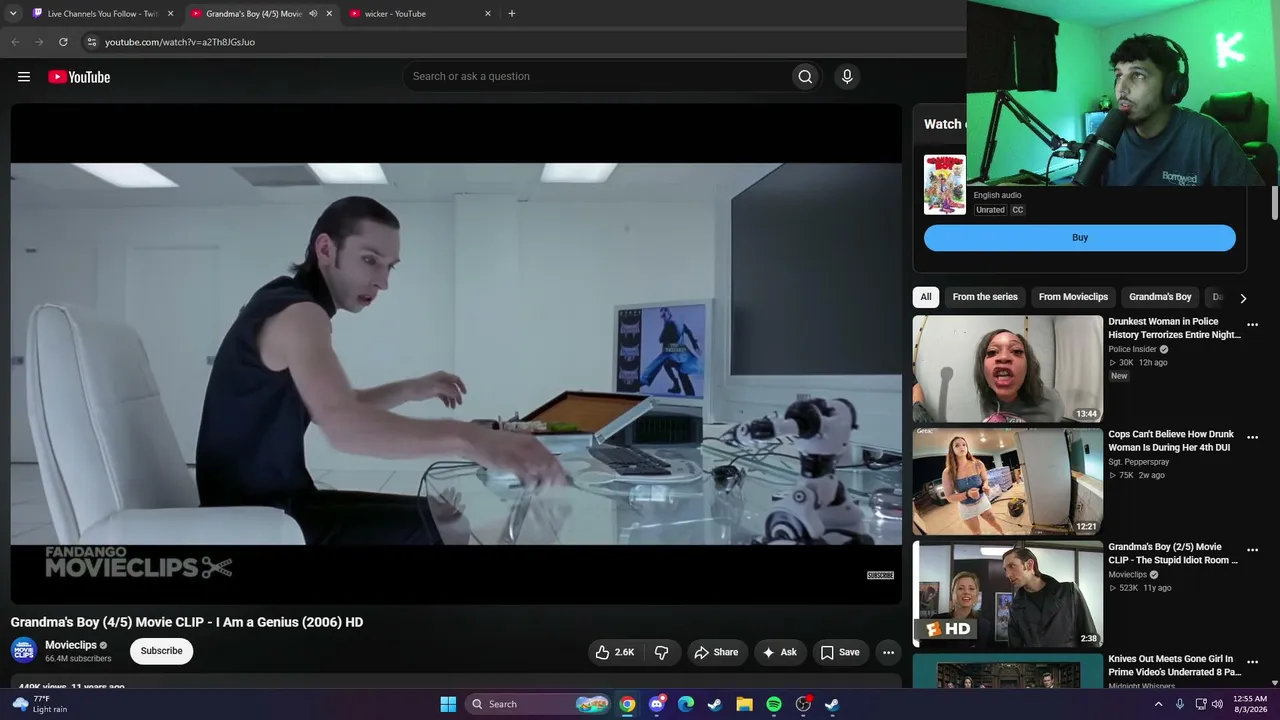The width and height of the screenshot is (1280, 720).
Task: Open options for Drunkest Woman in Police video
Action: click(x=1252, y=325)
